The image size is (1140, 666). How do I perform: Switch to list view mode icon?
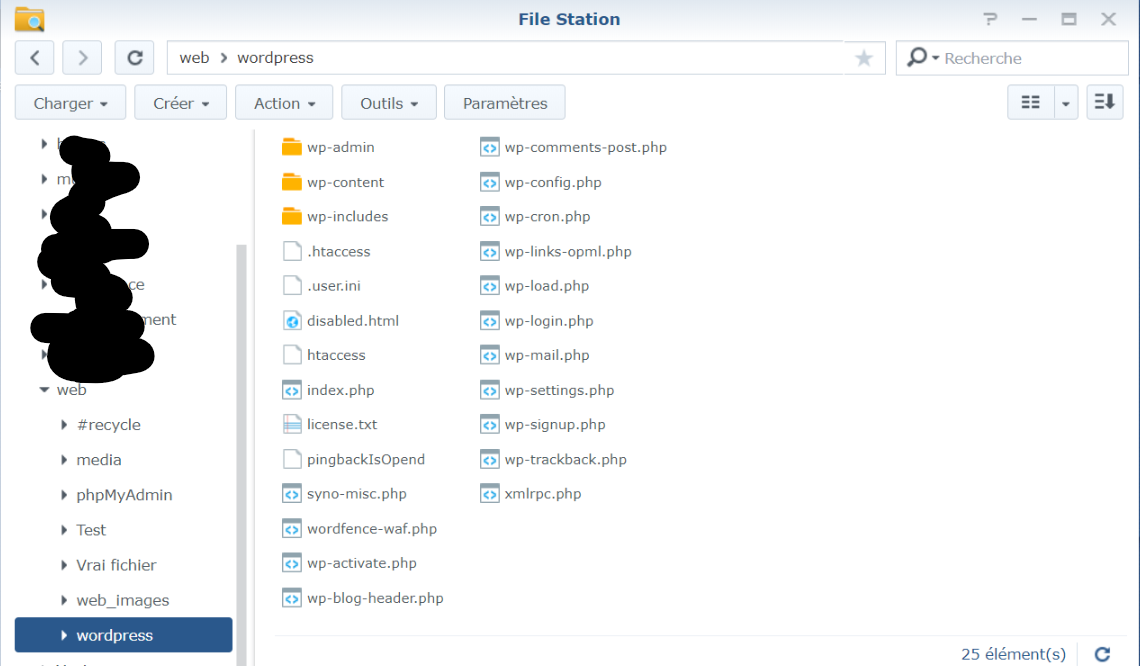1030,103
